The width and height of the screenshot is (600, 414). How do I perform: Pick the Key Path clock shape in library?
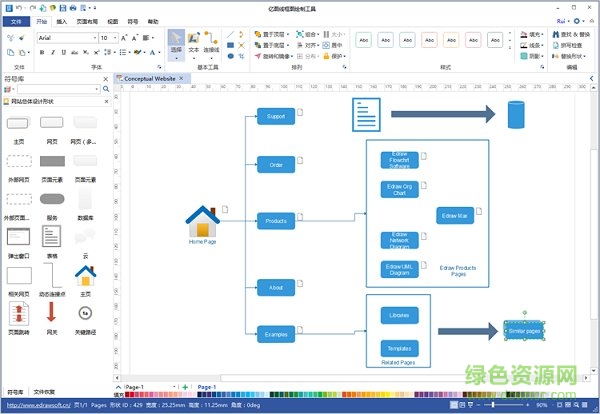[85, 313]
